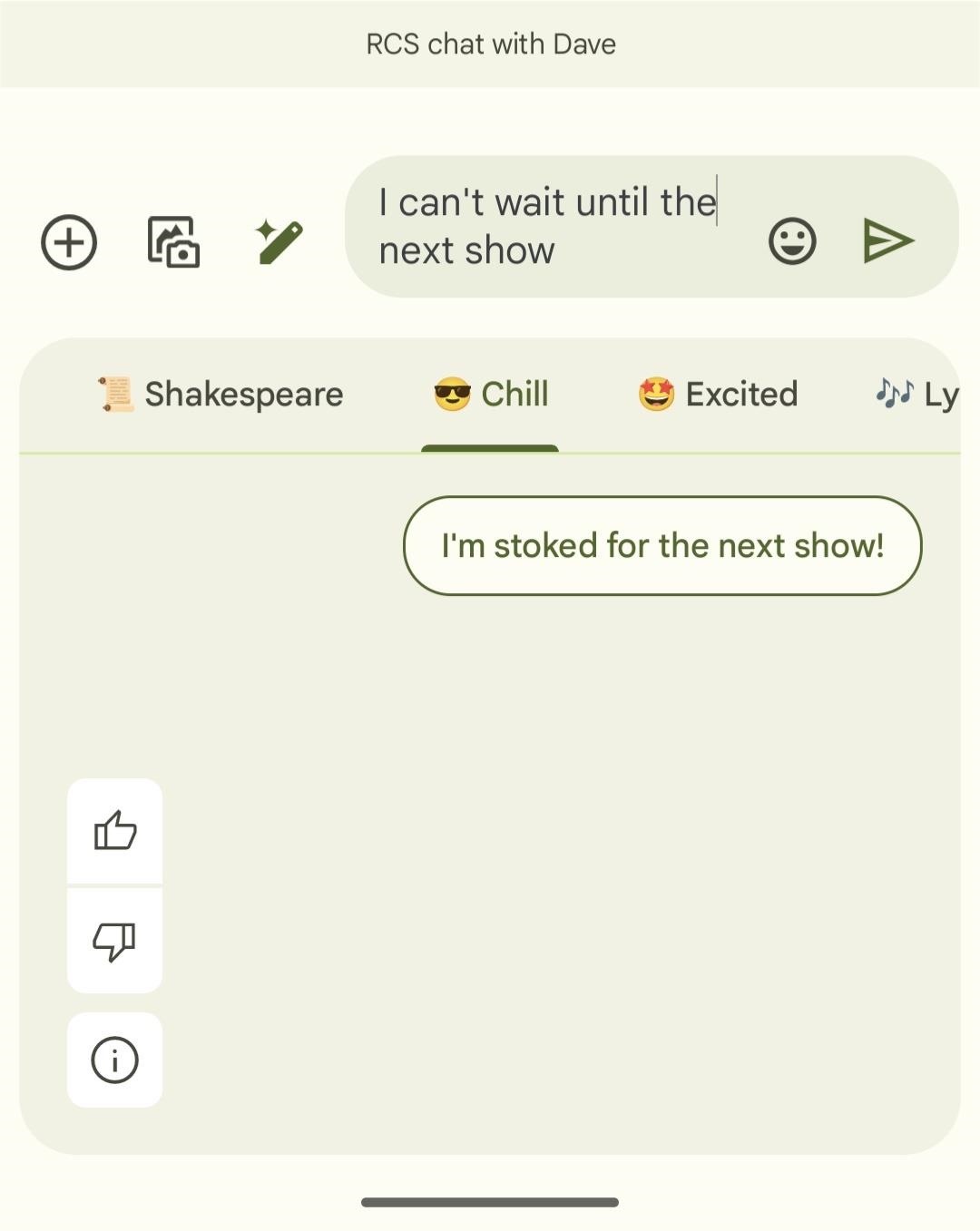
Task: Open the info icon for suggestions
Action: [x=115, y=1060]
